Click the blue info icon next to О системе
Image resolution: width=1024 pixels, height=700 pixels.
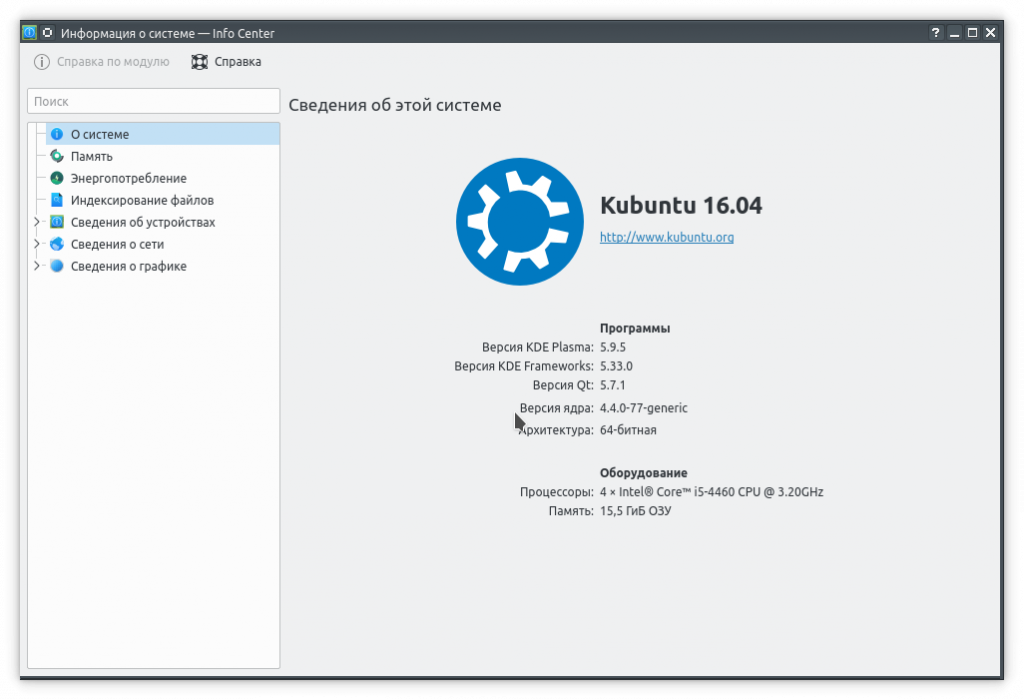point(57,134)
